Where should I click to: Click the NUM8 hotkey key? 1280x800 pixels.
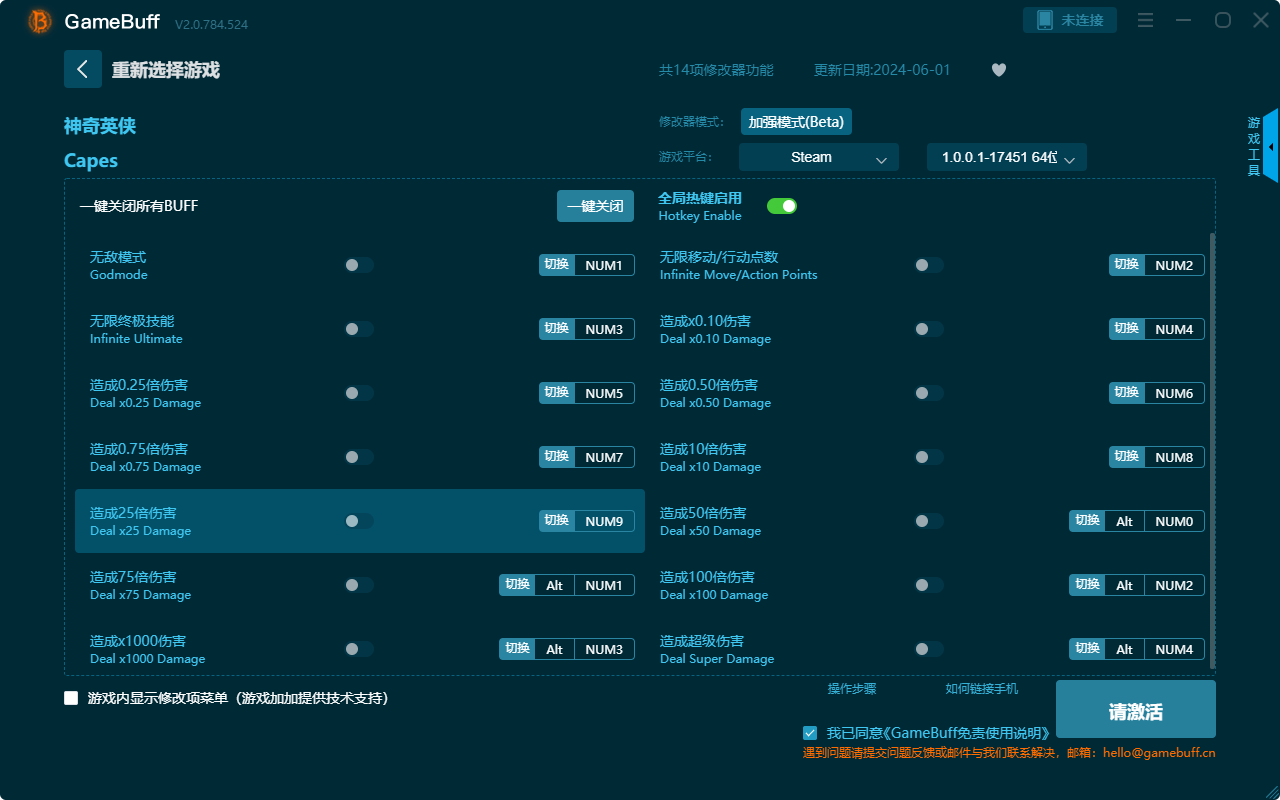coord(1174,457)
